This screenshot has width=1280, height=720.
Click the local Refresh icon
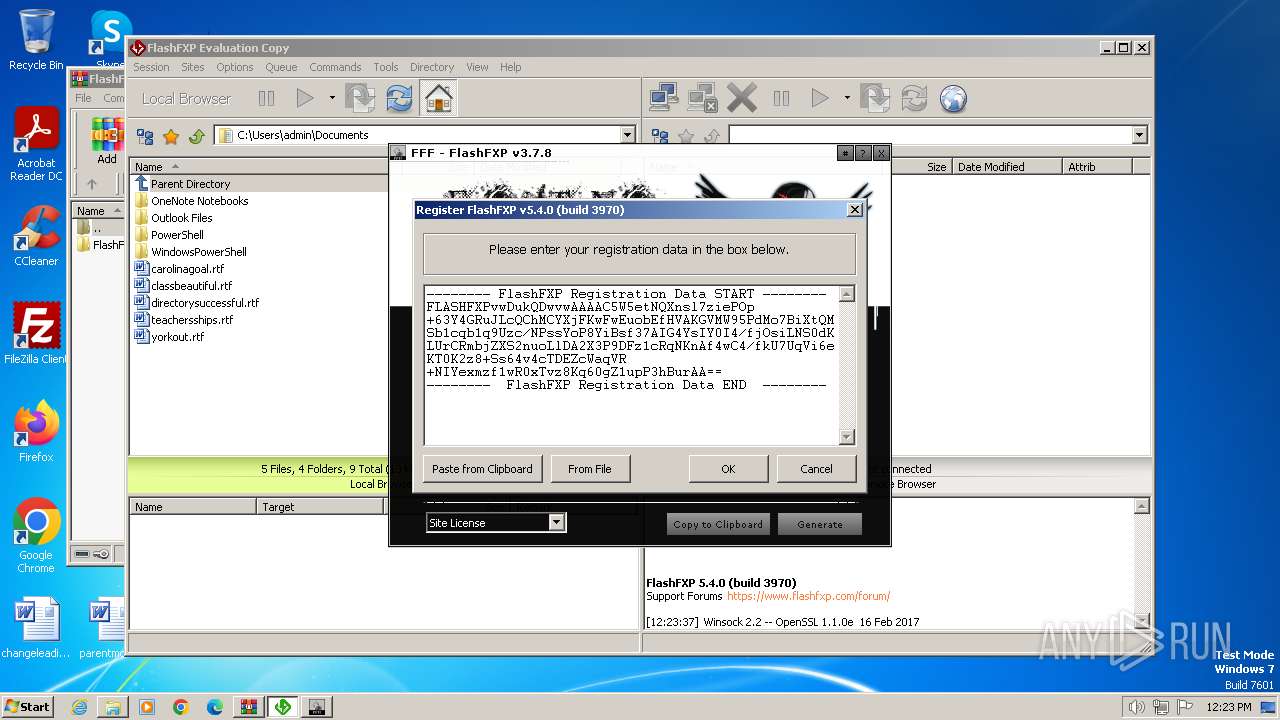click(x=399, y=98)
